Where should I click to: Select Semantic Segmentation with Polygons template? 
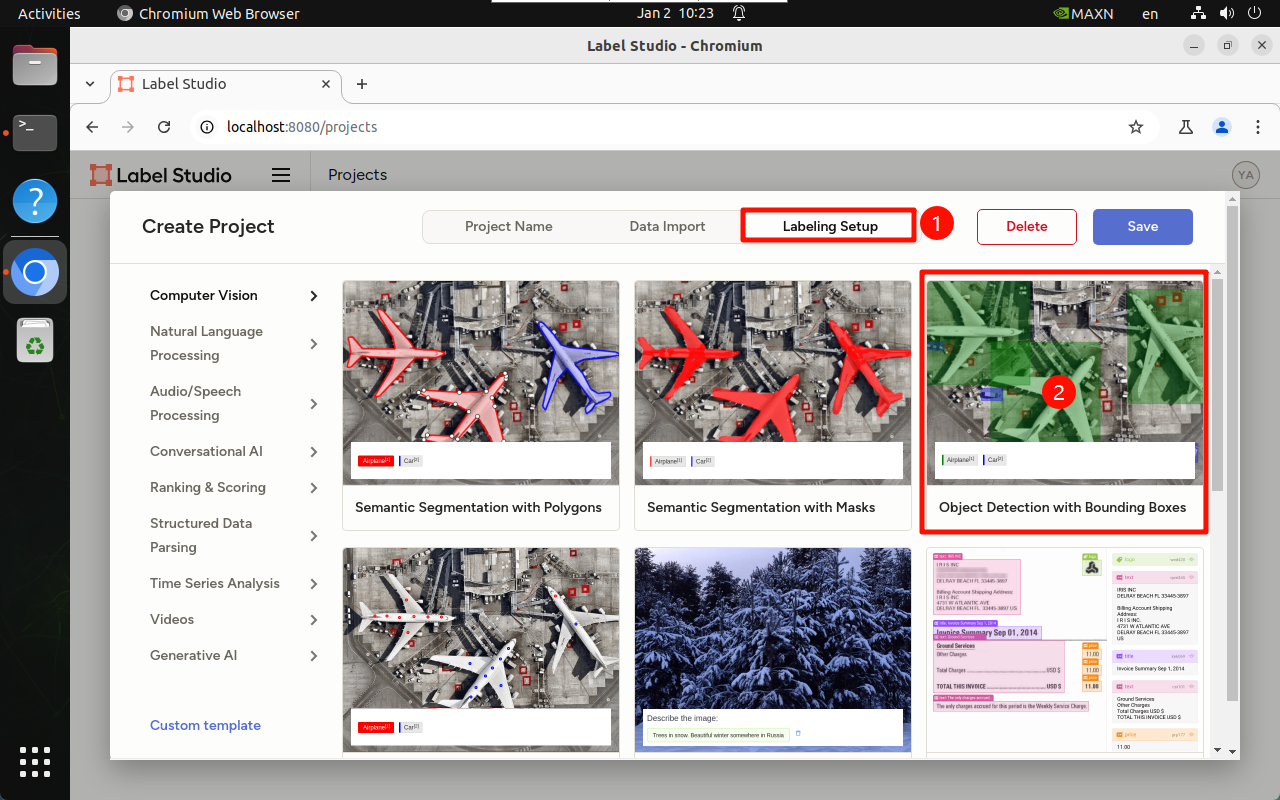coord(480,405)
